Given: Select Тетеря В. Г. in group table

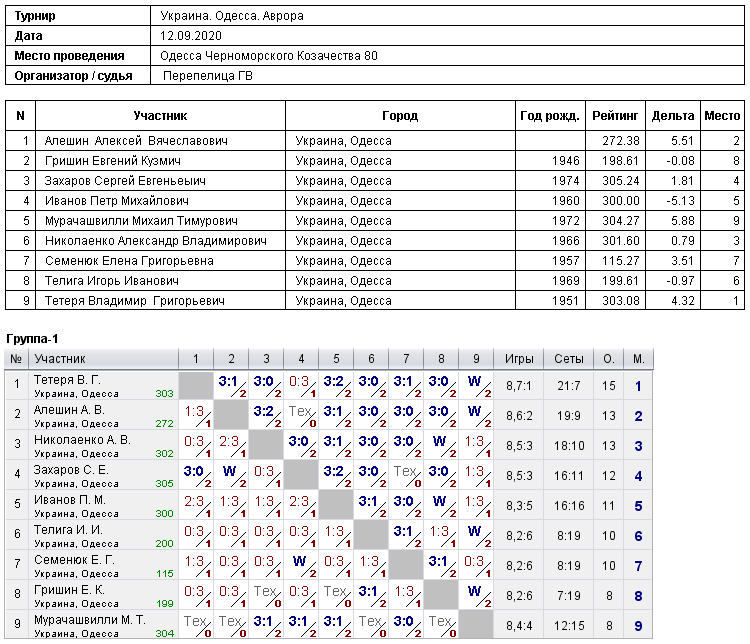Looking at the screenshot, I should (x=67, y=380).
